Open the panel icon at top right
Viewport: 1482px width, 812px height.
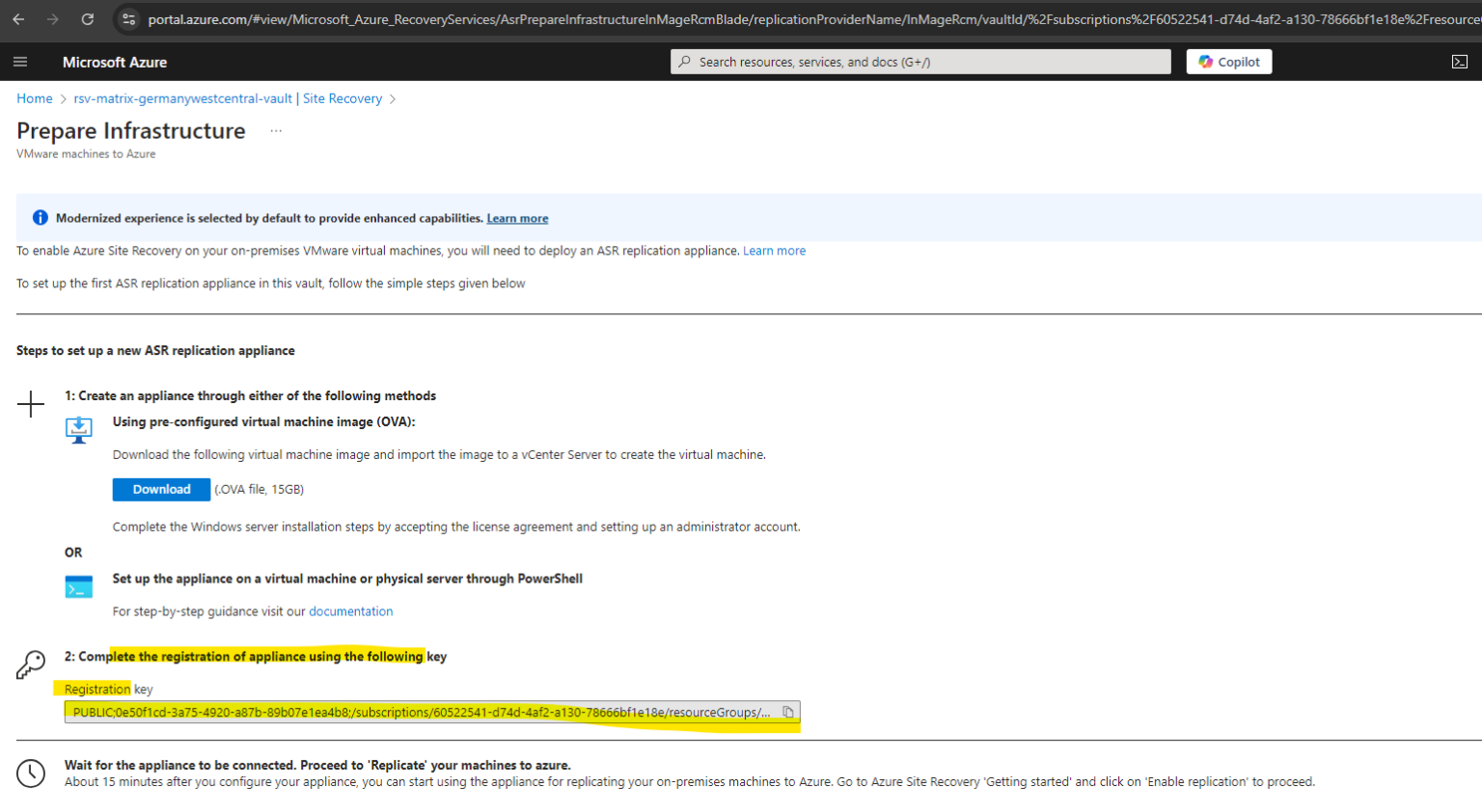tap(1459, 61)
